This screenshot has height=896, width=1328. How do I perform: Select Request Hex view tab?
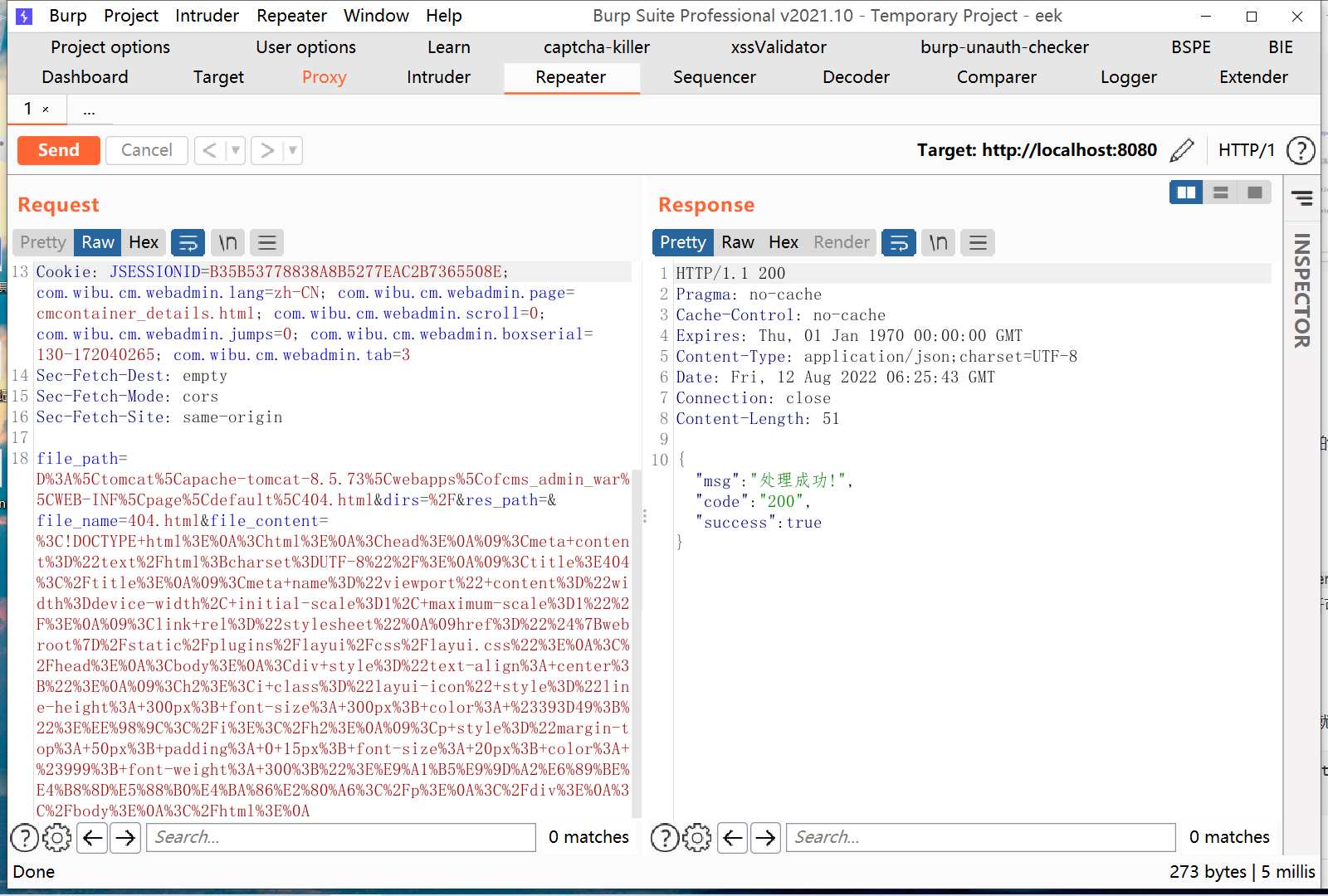tap(144, 242)
